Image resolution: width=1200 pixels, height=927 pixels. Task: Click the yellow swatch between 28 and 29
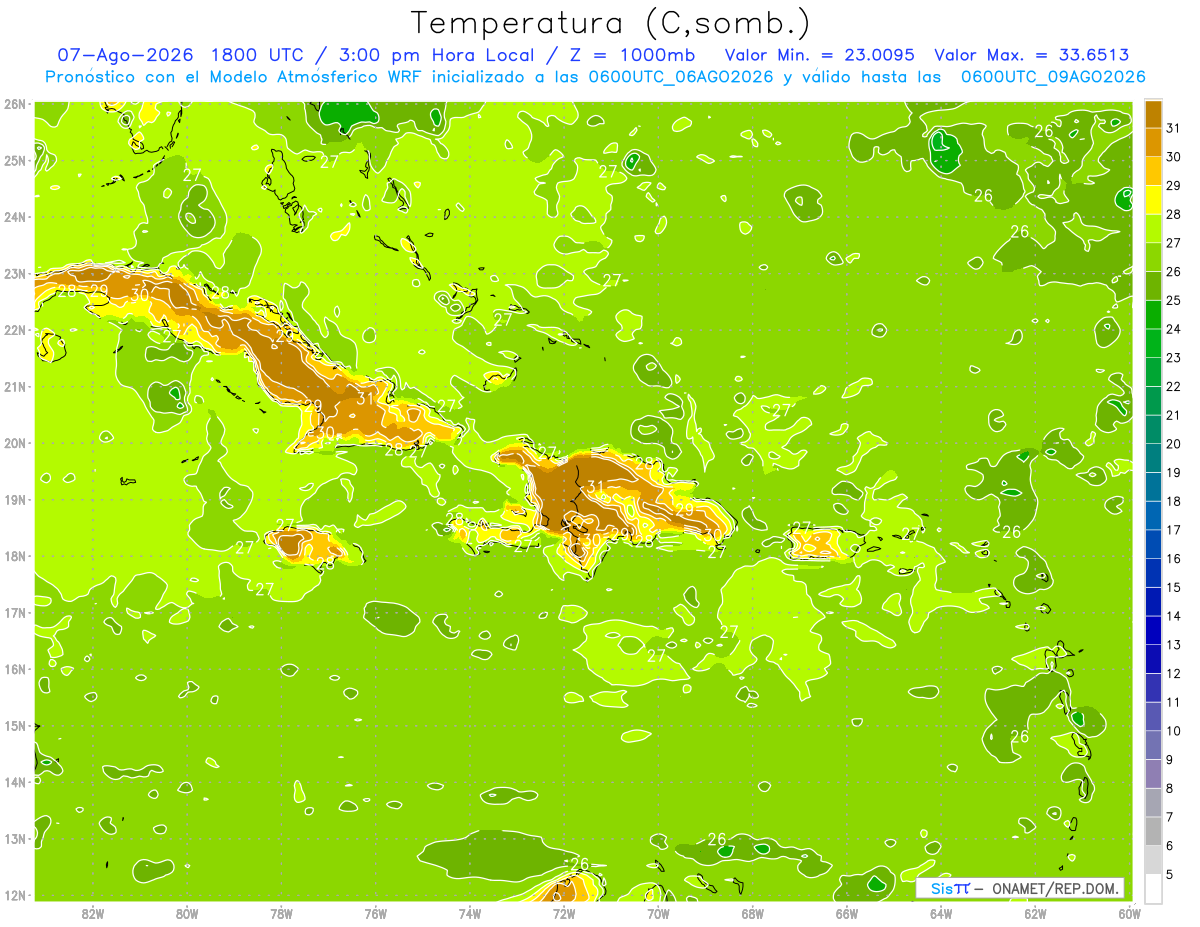(1153, 200)
